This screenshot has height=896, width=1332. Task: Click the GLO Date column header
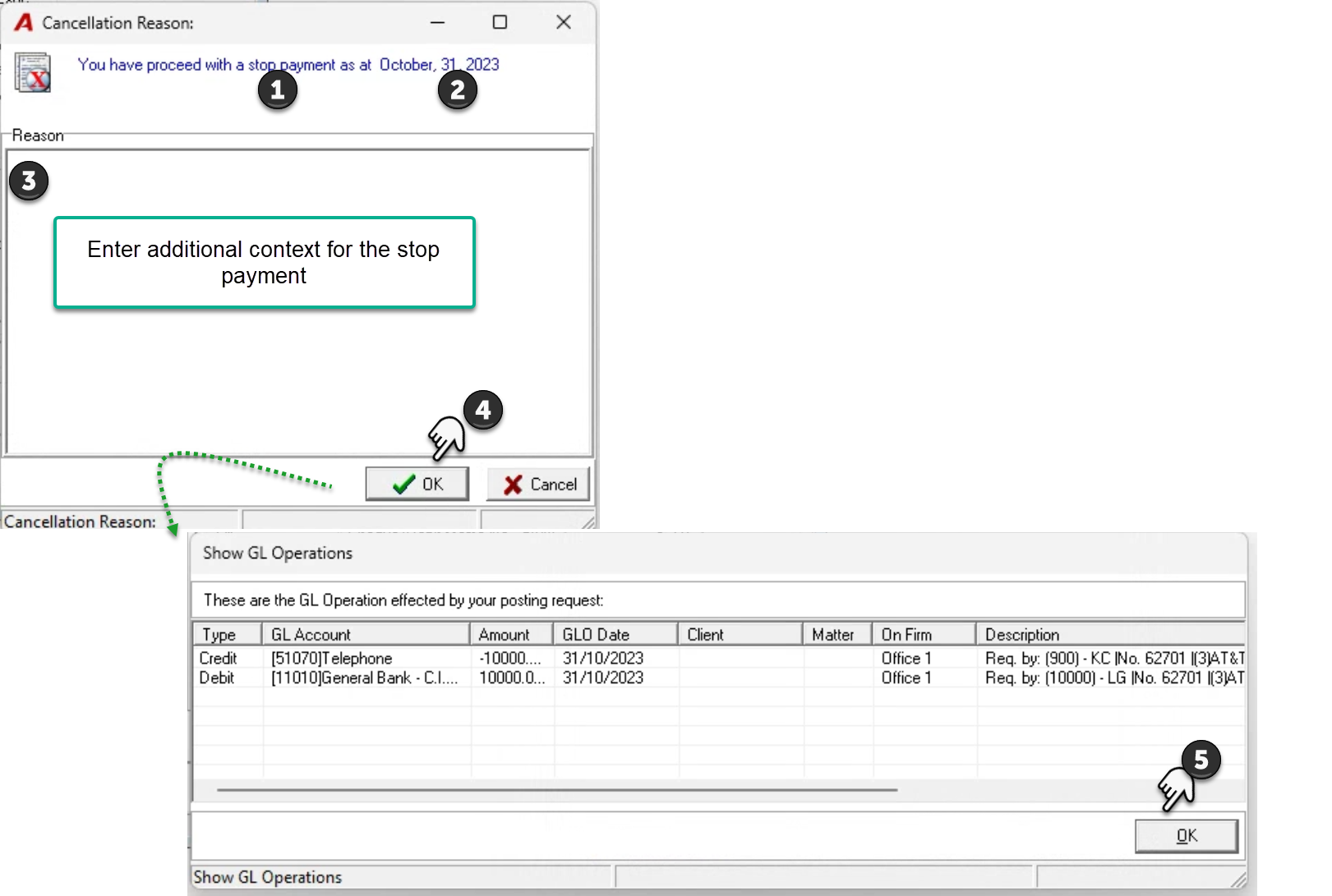coord(615,634)
